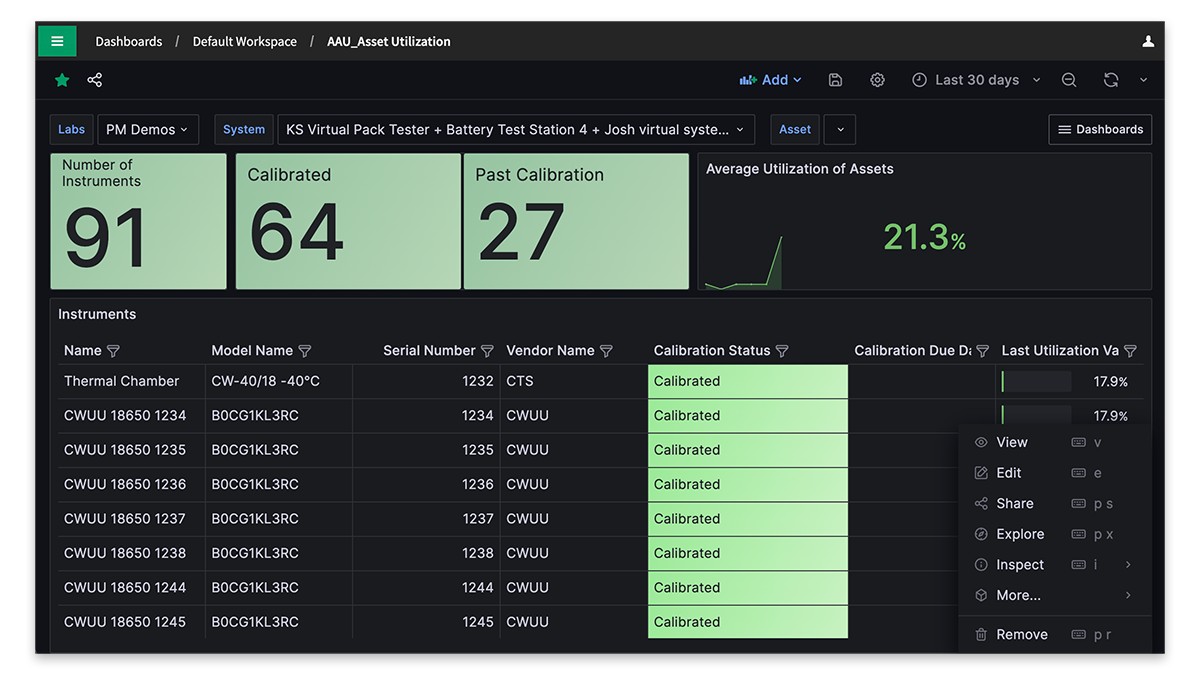Unstar the dashboard with the star icon
This screenshot has width=1200, height=675.
[x=62, y=80]
